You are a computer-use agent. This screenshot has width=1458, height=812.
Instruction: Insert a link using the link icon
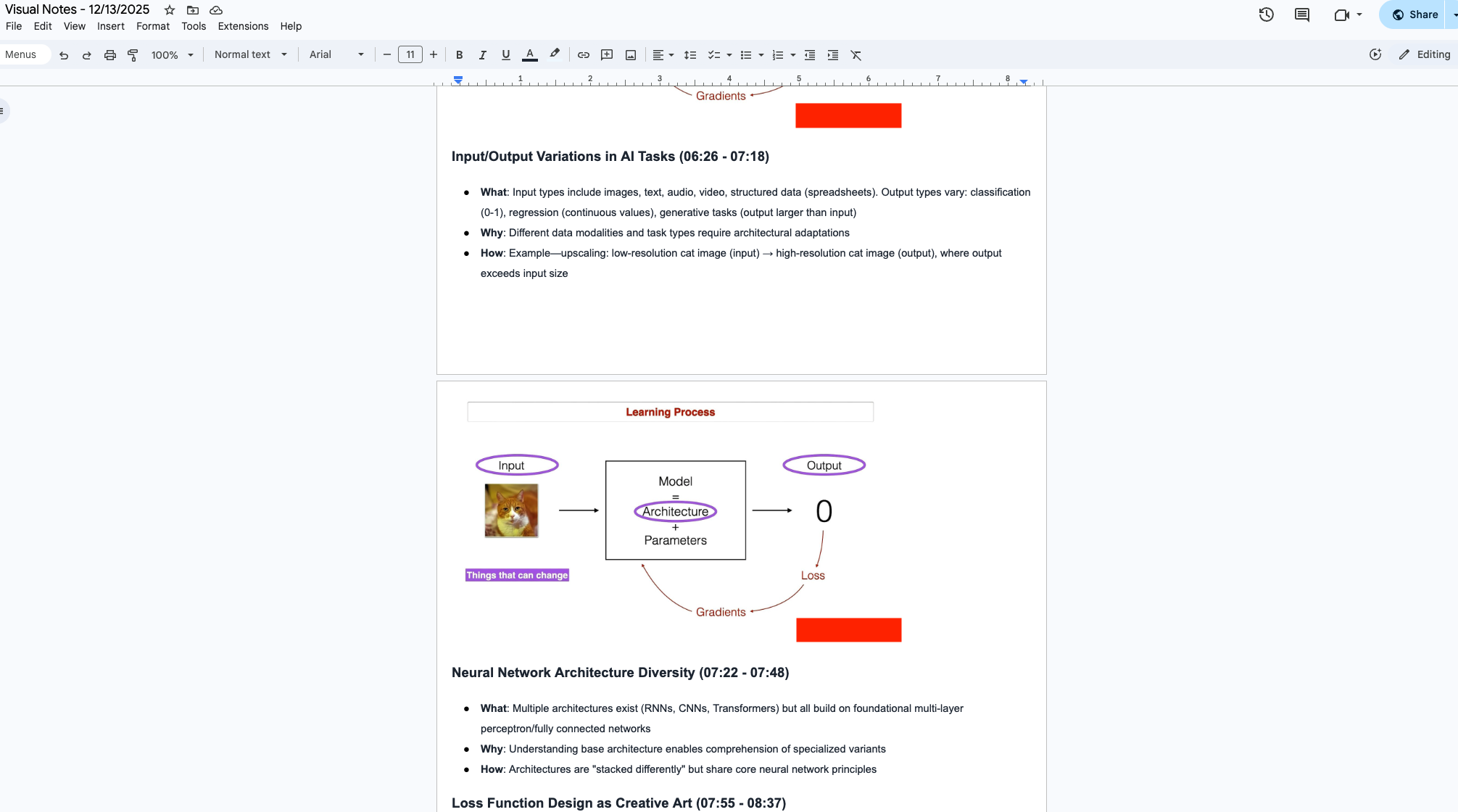[584, 55]
